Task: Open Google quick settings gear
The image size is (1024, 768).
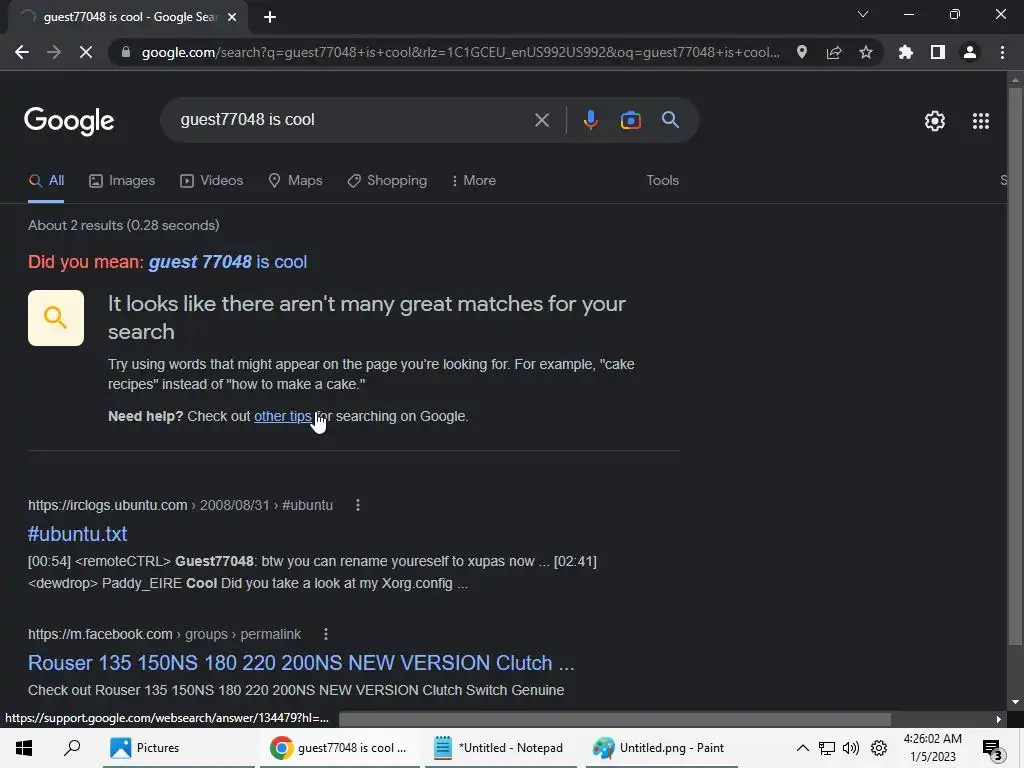Action: point(935,121)
